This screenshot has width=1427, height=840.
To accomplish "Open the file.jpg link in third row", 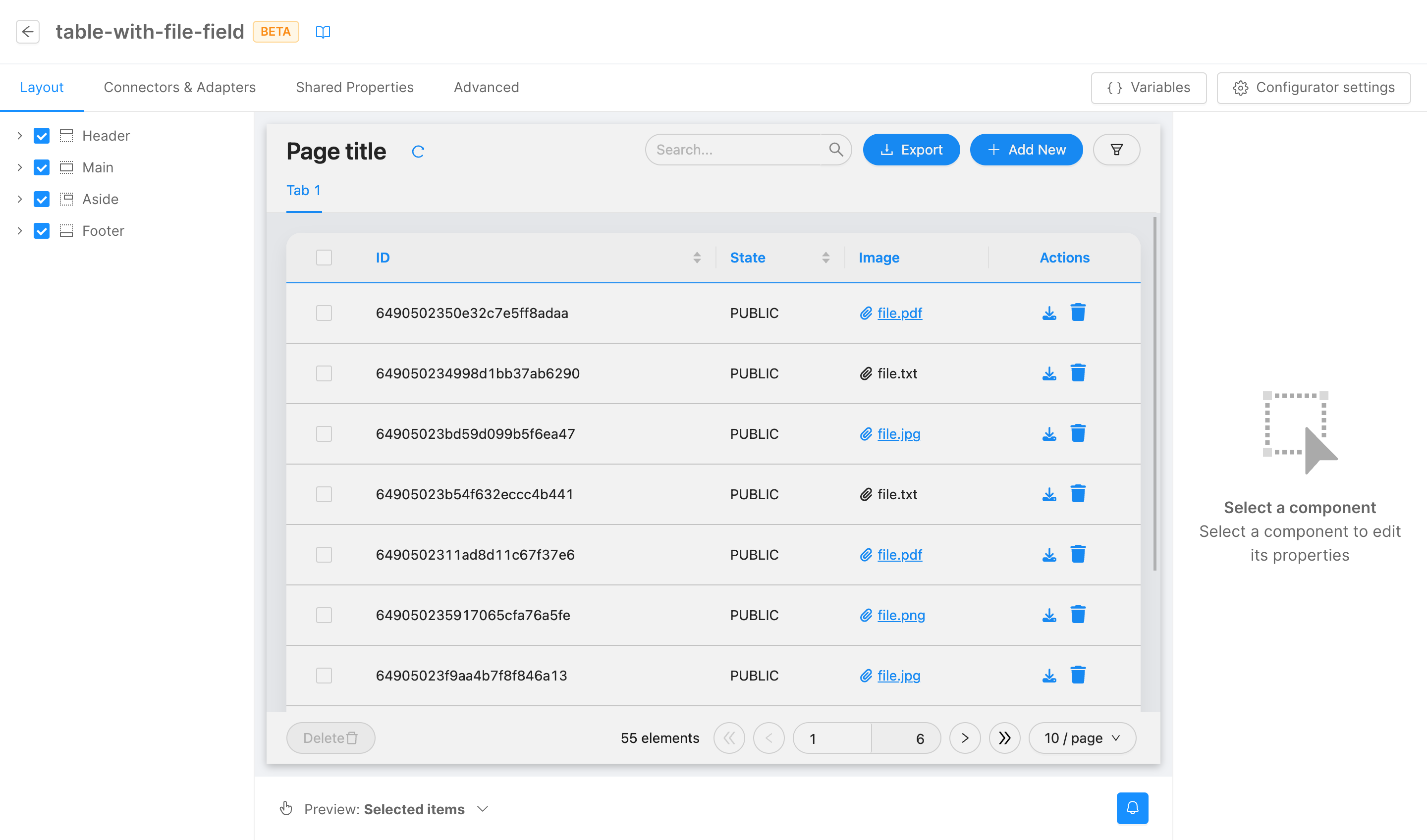I will 899,433.
